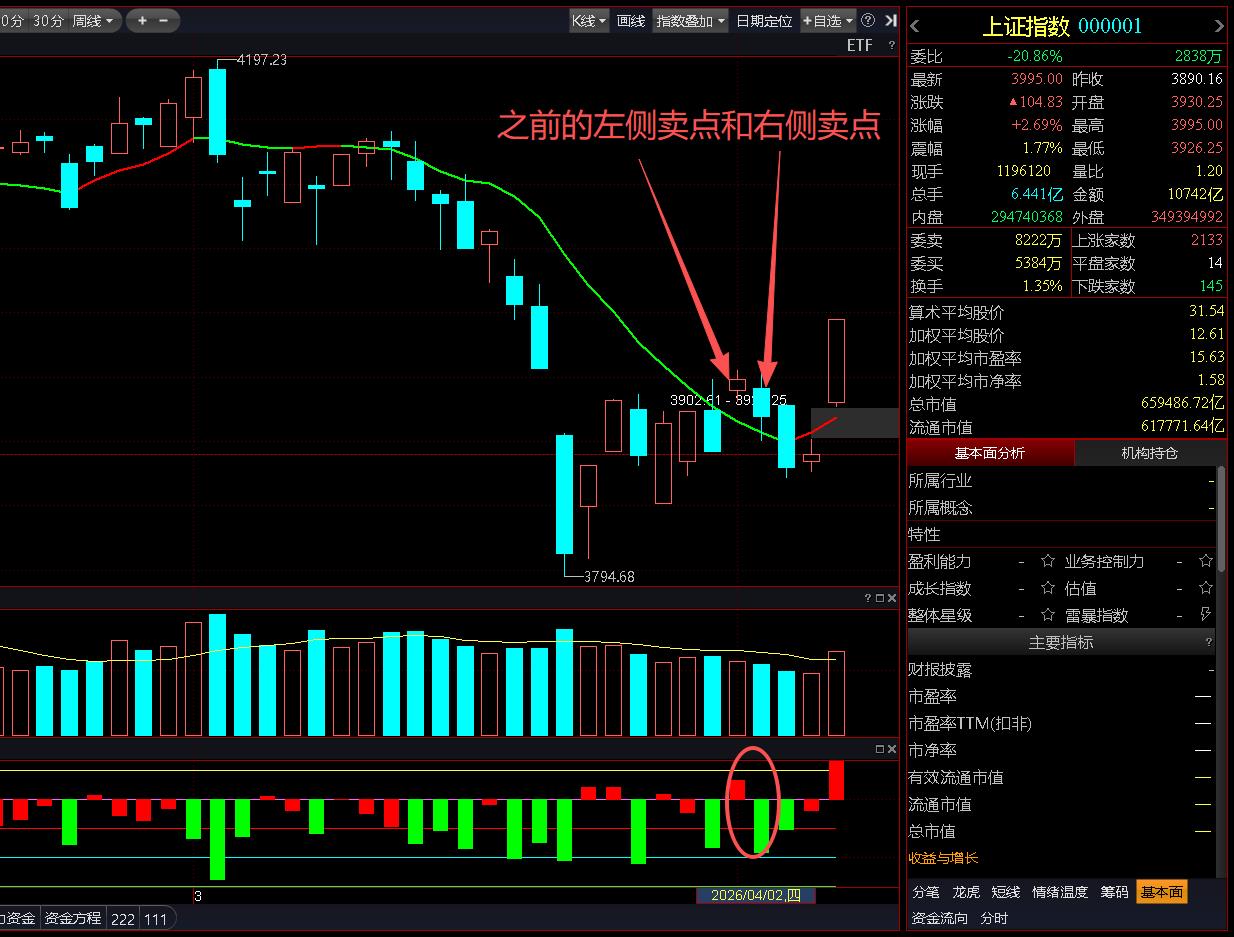Go to next stock with the right arrow

pyautogui.click(x=1218, y=27)
